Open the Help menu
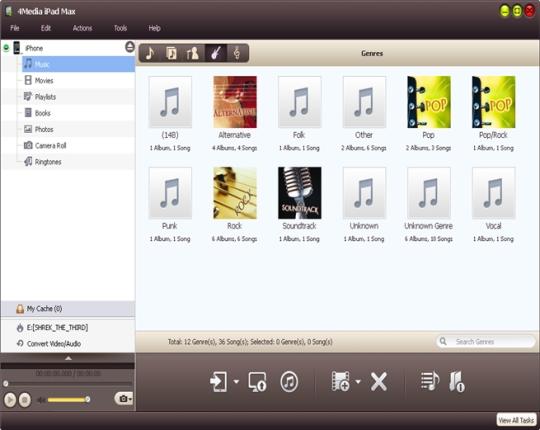 [154, 28]
